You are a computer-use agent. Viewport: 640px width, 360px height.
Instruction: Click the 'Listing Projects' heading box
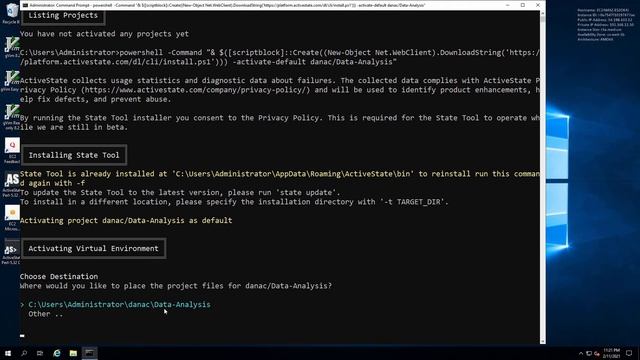[x=63, y=16]
